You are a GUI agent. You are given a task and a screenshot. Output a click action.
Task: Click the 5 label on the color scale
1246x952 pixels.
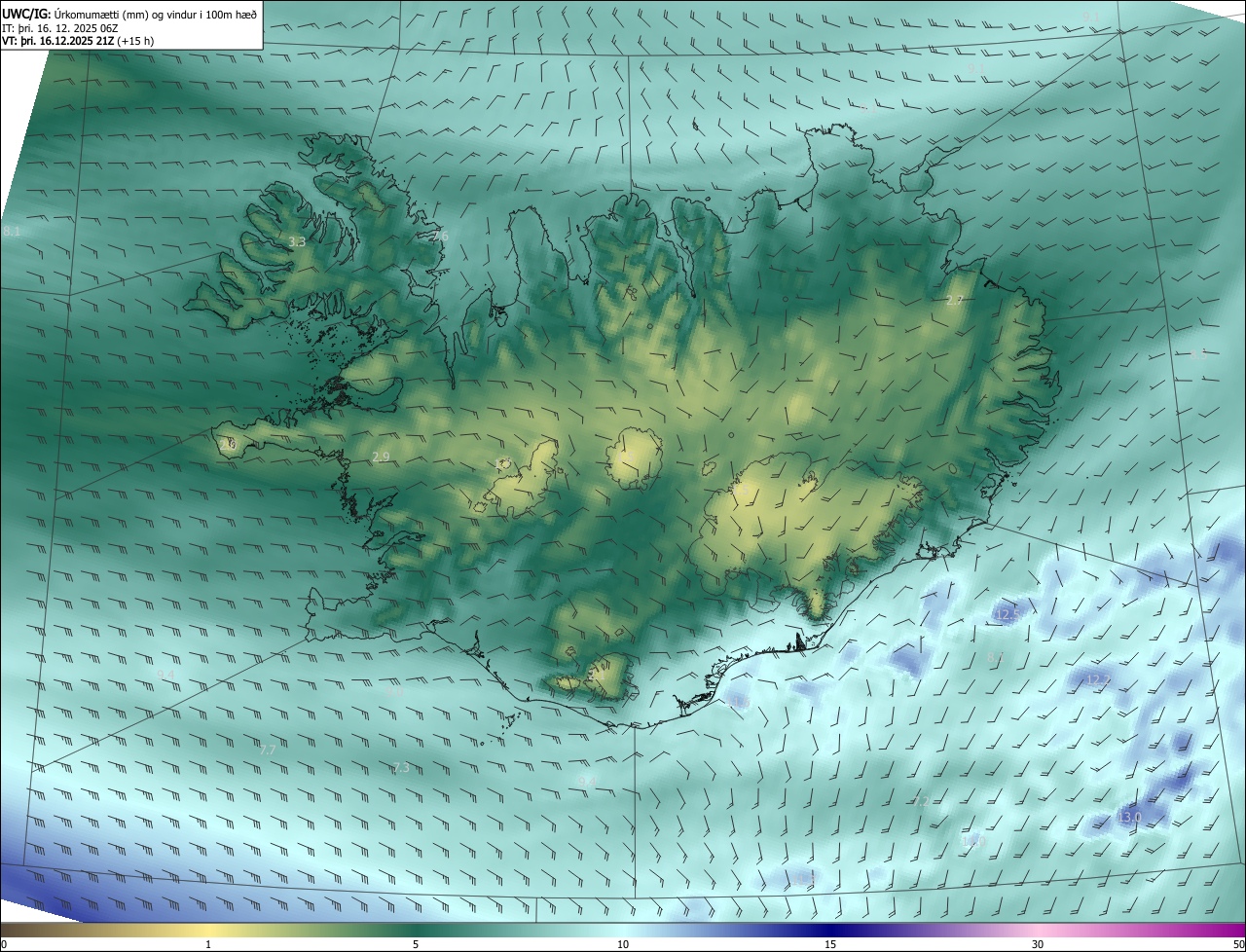click(x=416, y=945)
